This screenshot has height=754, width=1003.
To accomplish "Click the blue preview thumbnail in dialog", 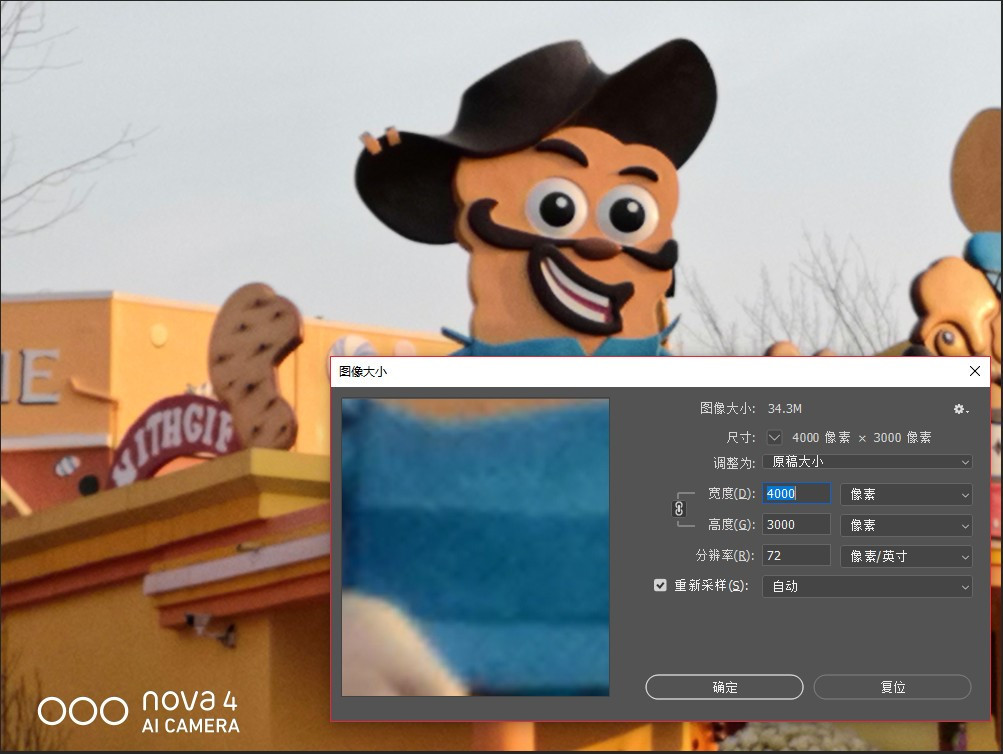I will (475, 547).
